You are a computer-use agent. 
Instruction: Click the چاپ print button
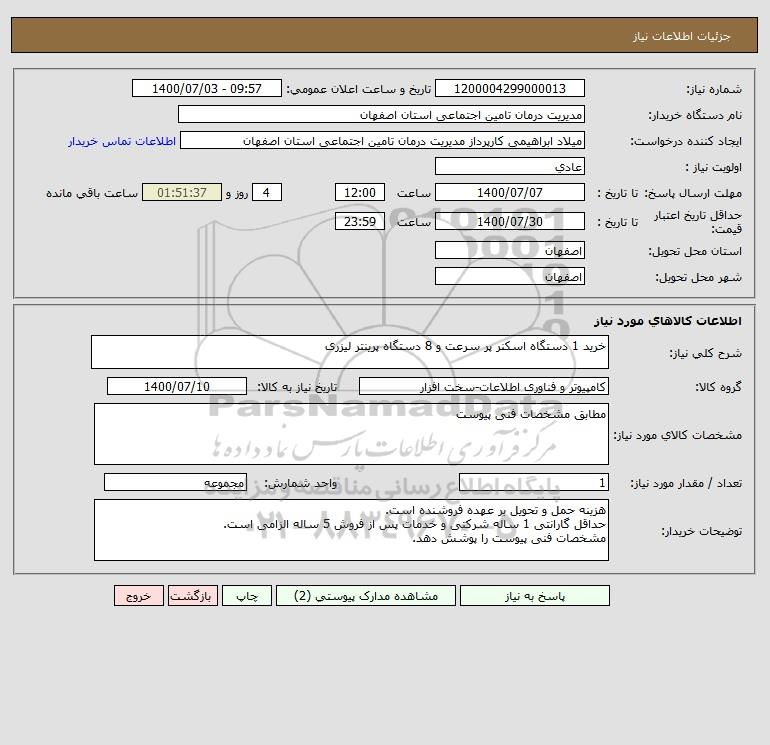click(247, 596)
